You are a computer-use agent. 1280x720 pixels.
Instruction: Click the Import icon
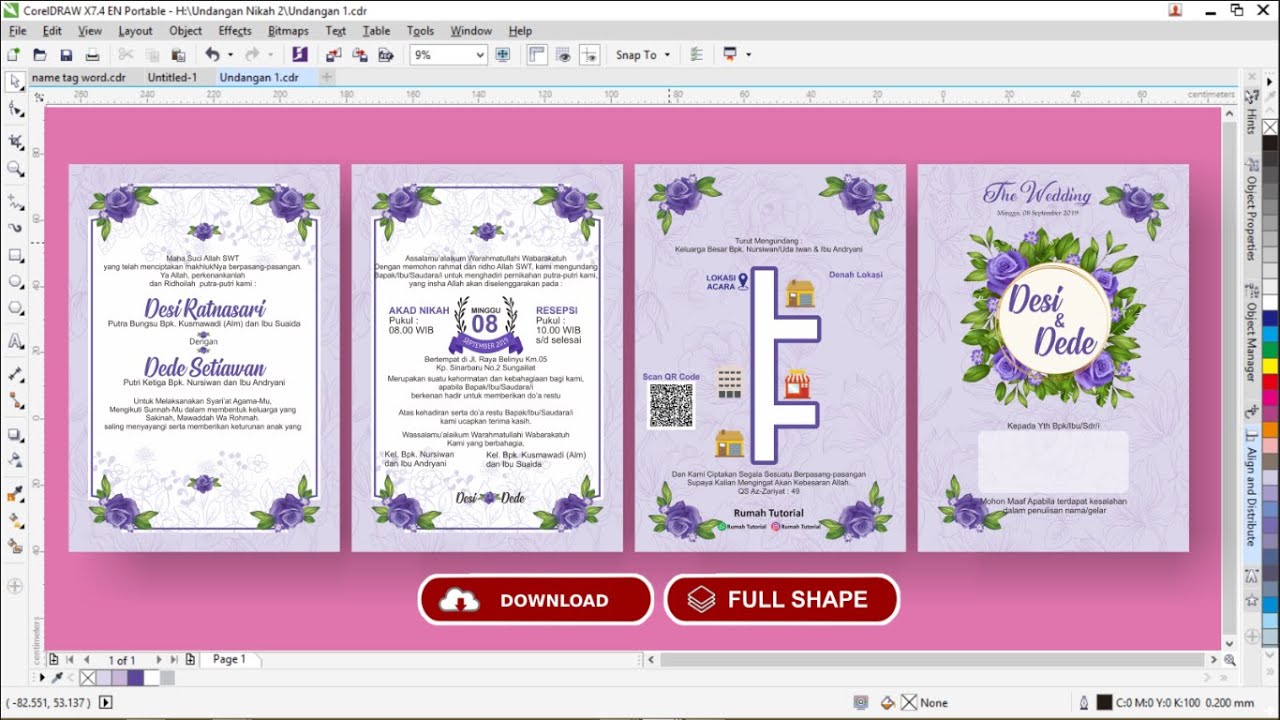333,55
